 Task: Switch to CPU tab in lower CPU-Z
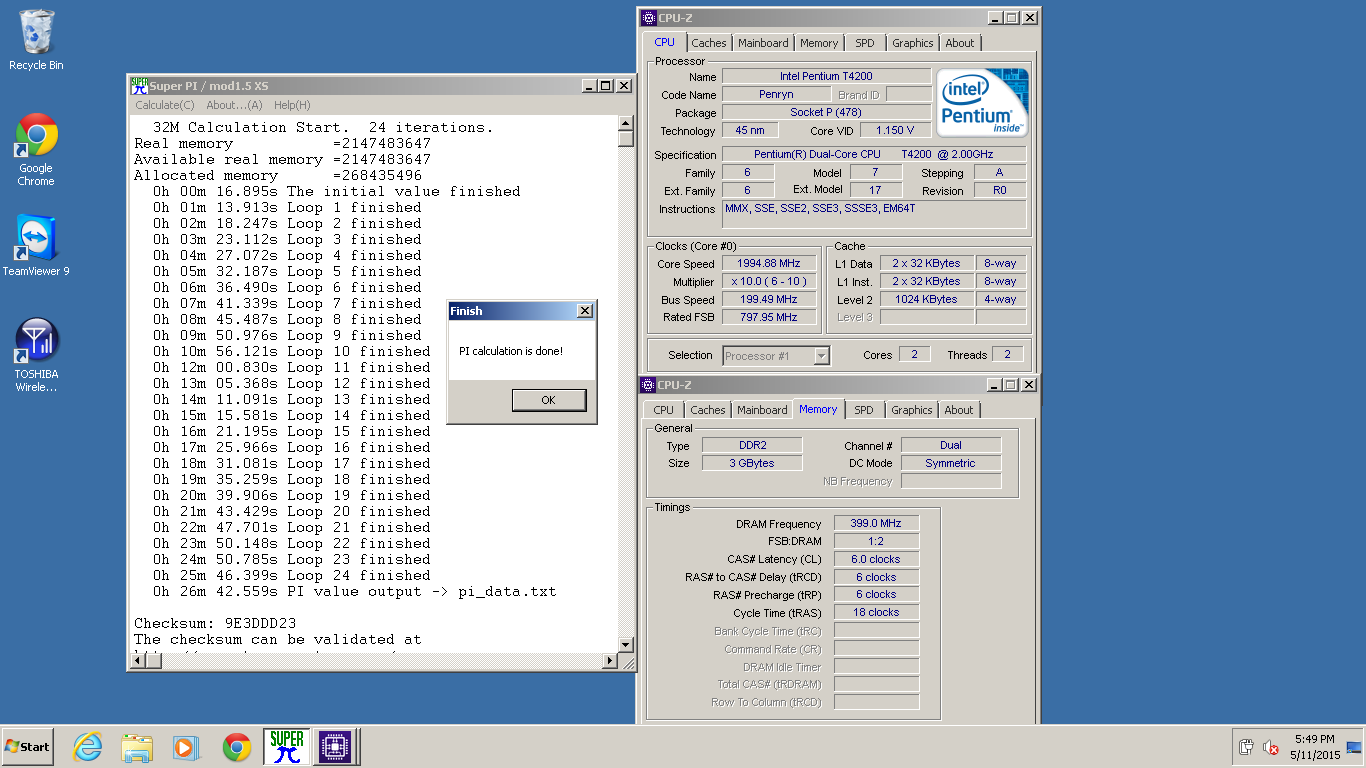tap(664, 410)
